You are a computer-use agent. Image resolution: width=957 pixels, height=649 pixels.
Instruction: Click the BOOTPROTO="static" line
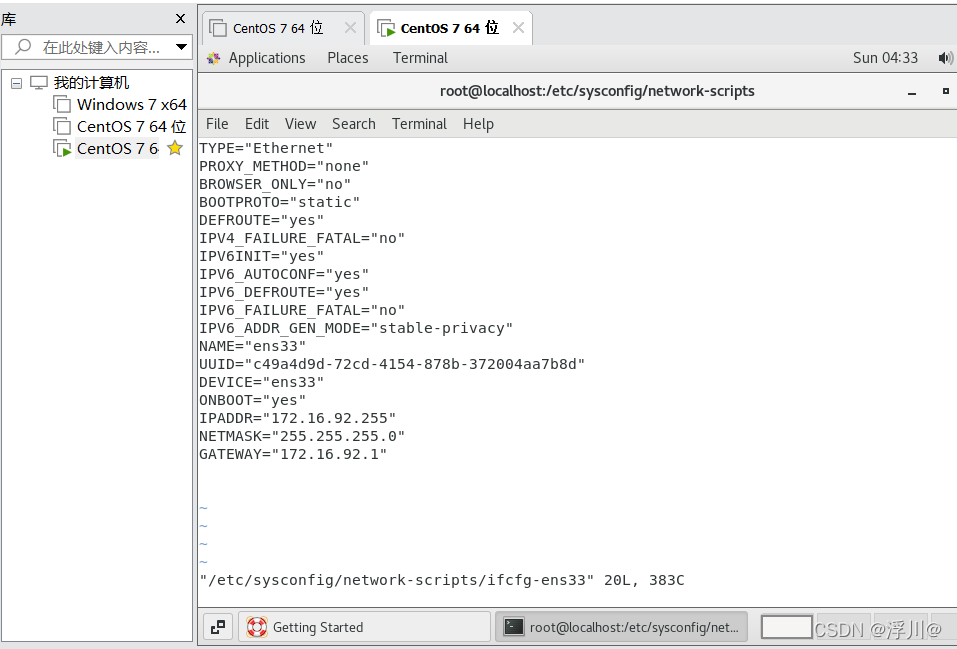pos(280,202)
